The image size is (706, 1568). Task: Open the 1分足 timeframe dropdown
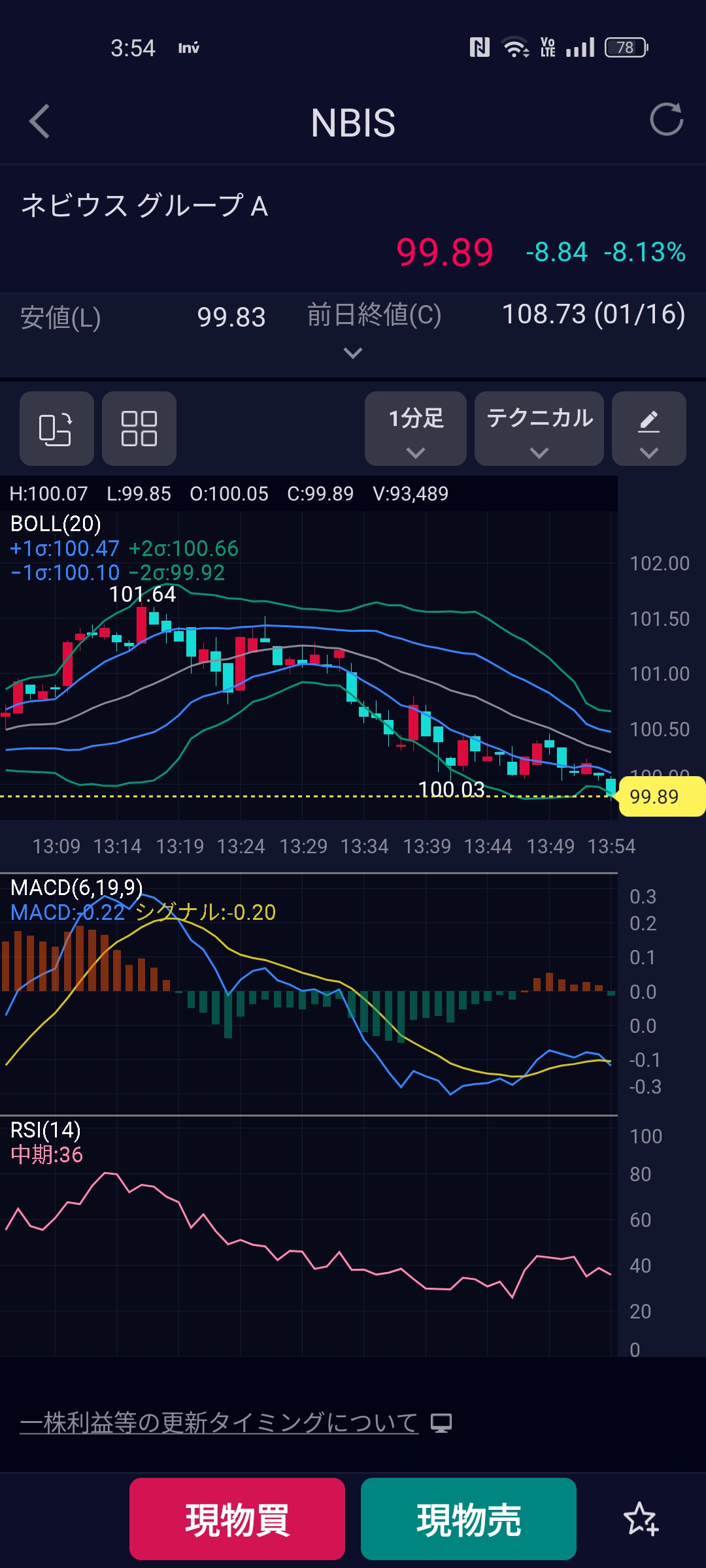[x=416, y=429]
